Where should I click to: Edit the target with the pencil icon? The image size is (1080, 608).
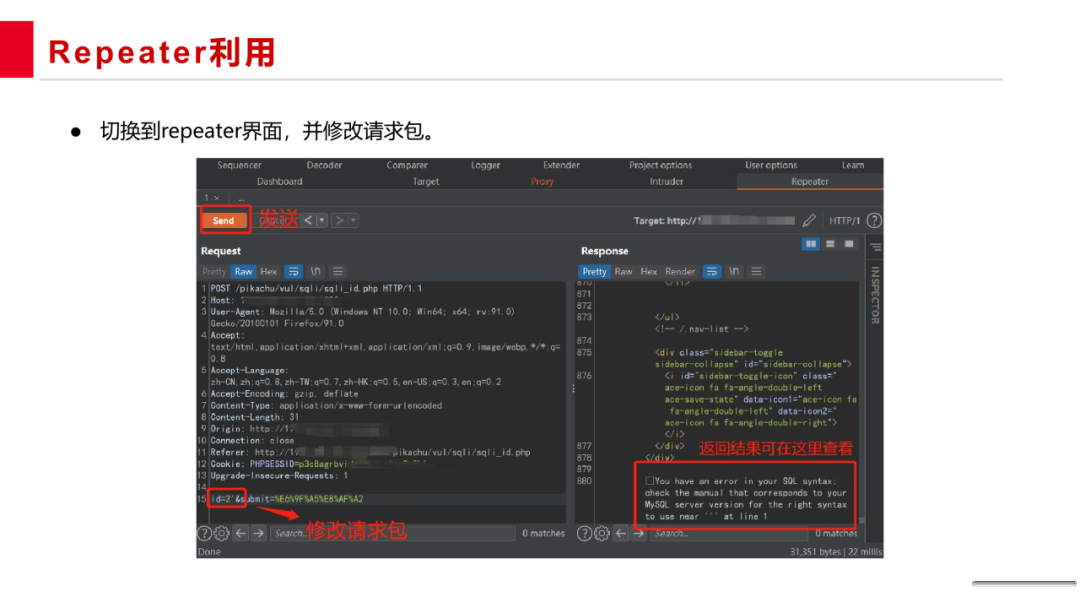[x=809, y=220]
